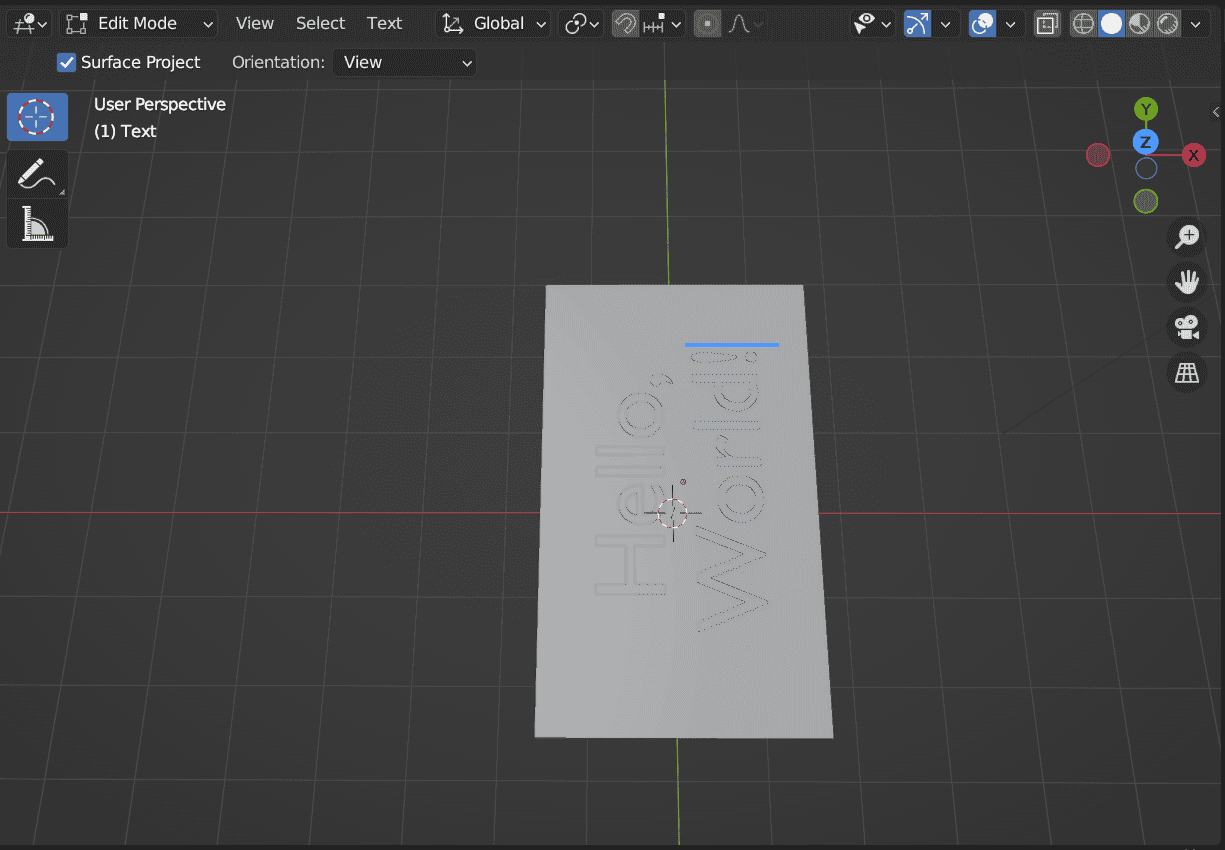This screenshot has height=850, width=1225.
Task: Uncheck the Surface Project checkbox
Action: (67, 62)
